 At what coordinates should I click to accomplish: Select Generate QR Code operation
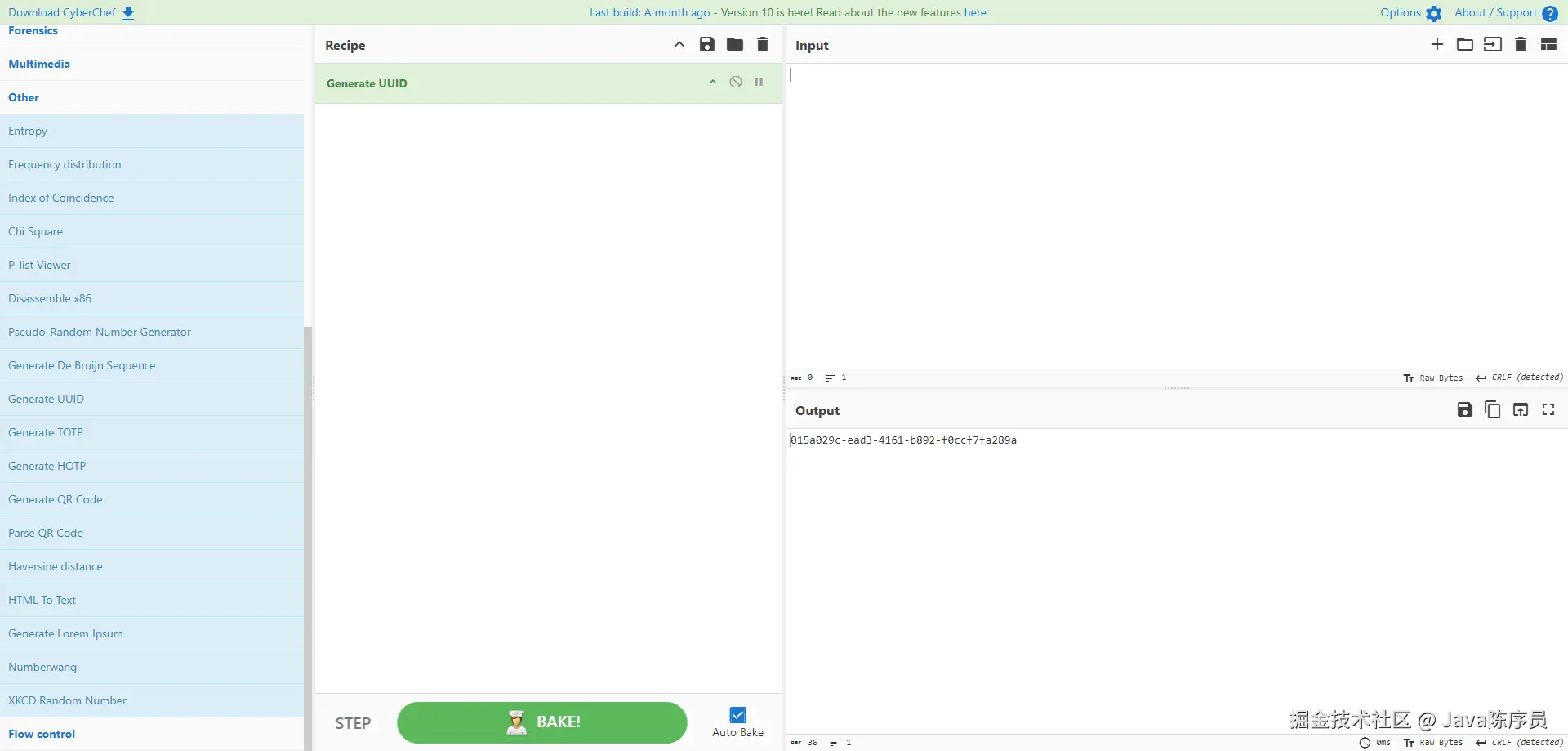[152, 499]
